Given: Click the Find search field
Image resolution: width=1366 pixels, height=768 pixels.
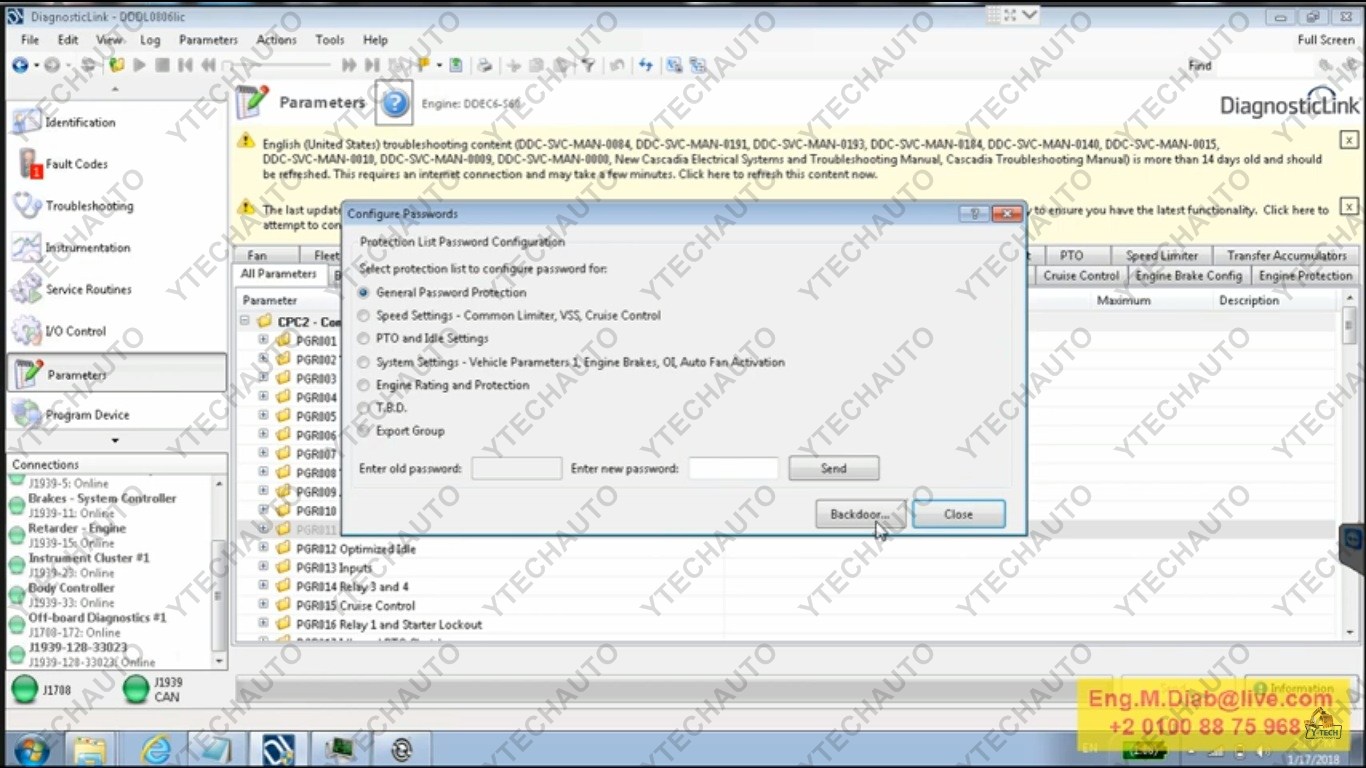Looking at the screenshot, I should click(x=1263, y=65).
